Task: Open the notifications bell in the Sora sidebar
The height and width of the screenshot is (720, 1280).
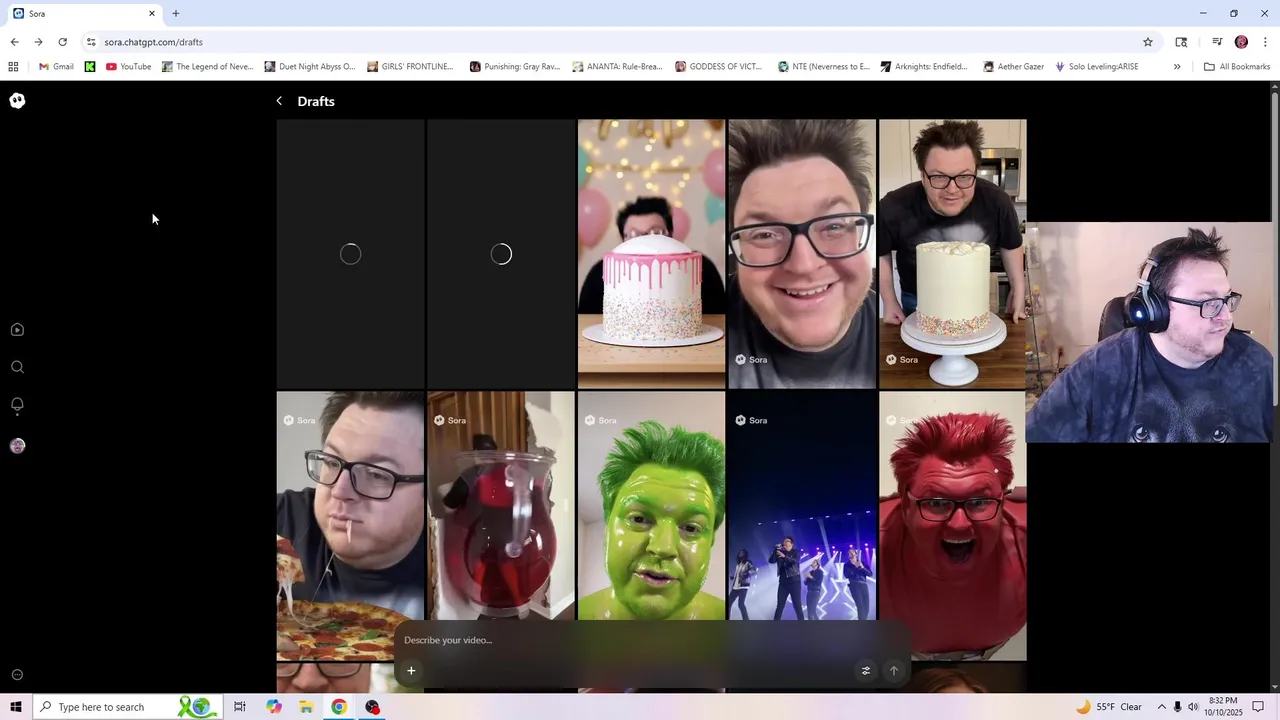Action: [x=17, y=405]
